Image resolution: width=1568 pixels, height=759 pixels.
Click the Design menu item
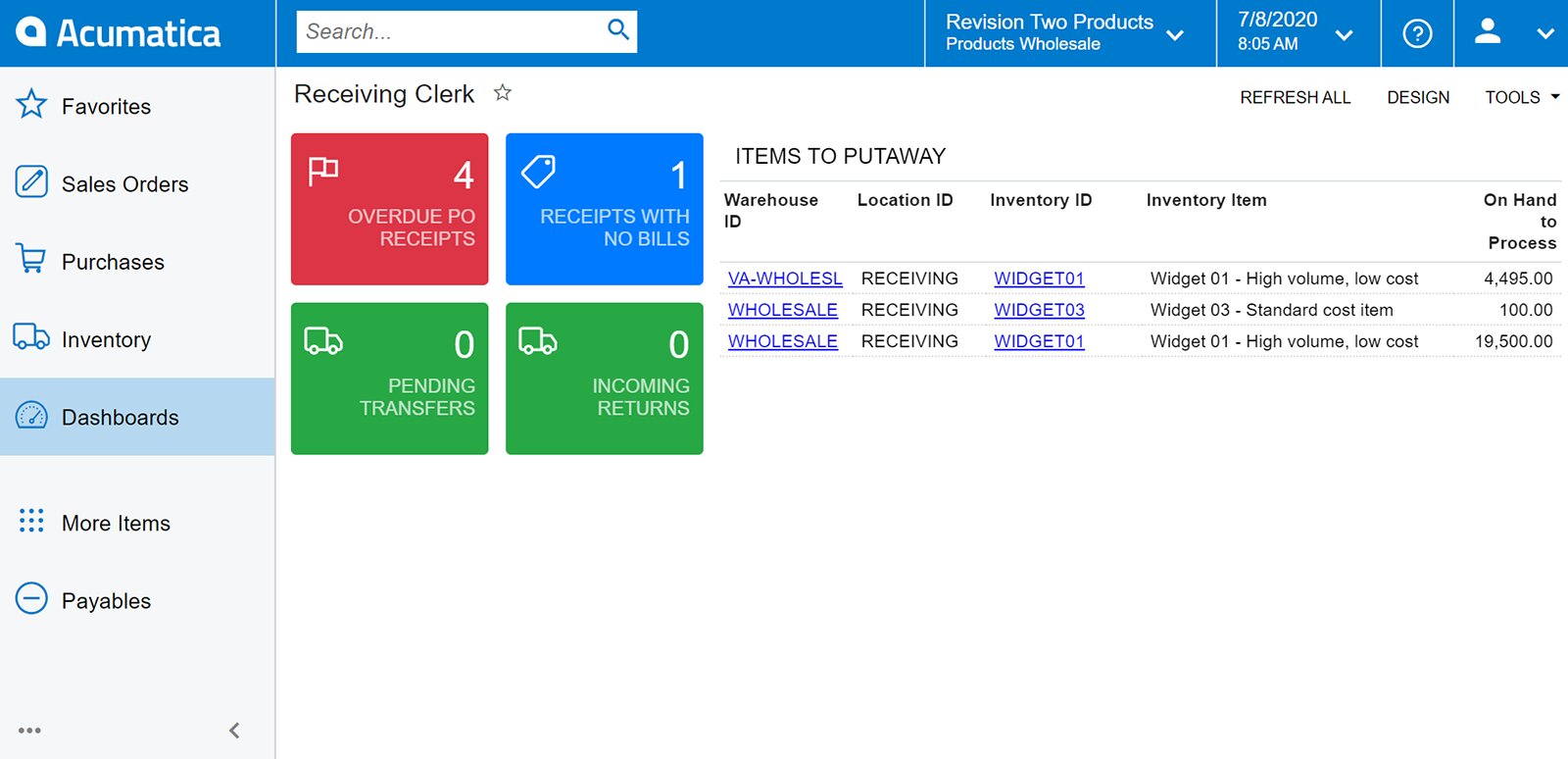(x=1417, y=97)
